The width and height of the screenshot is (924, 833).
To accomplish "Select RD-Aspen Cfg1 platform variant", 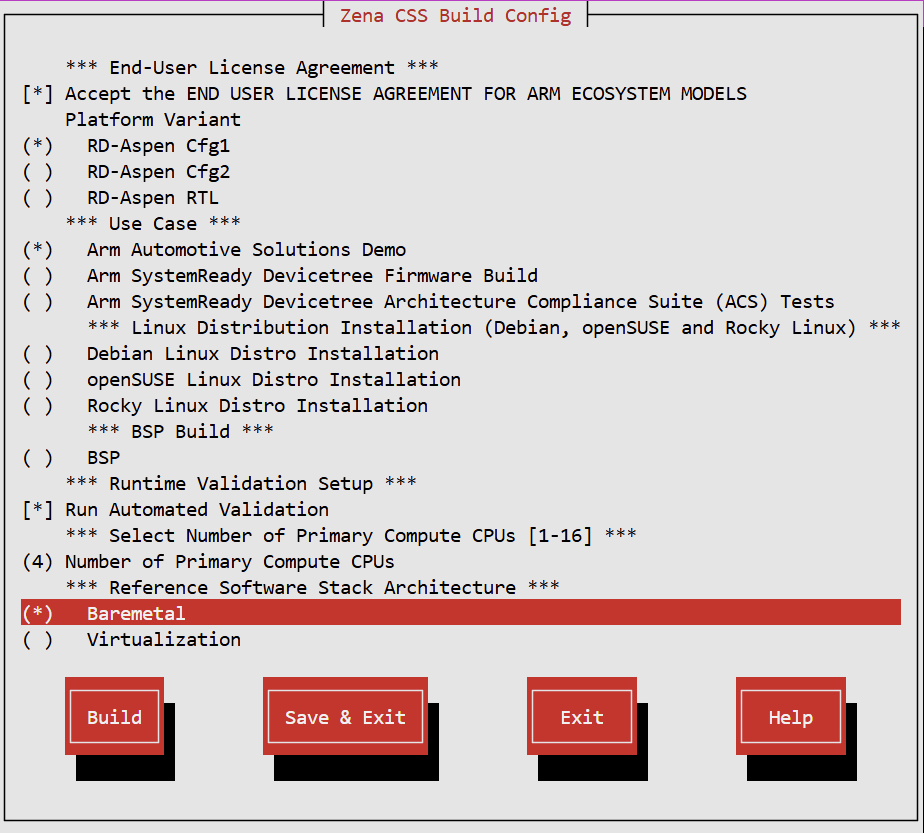I will click(126, 146).
